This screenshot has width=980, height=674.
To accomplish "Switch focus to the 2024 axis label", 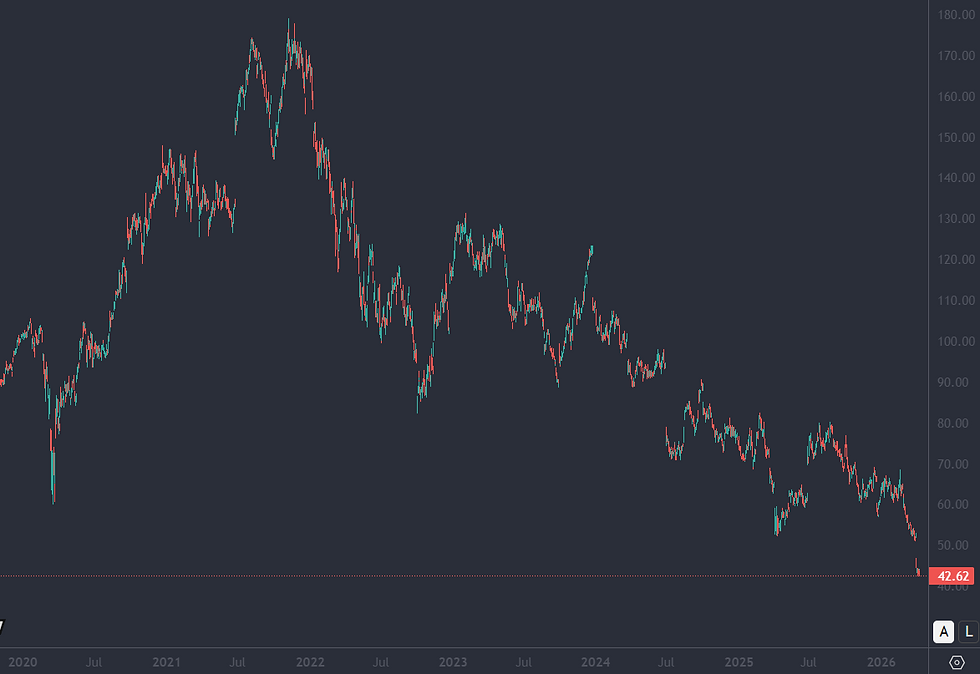I will [598, 662].
